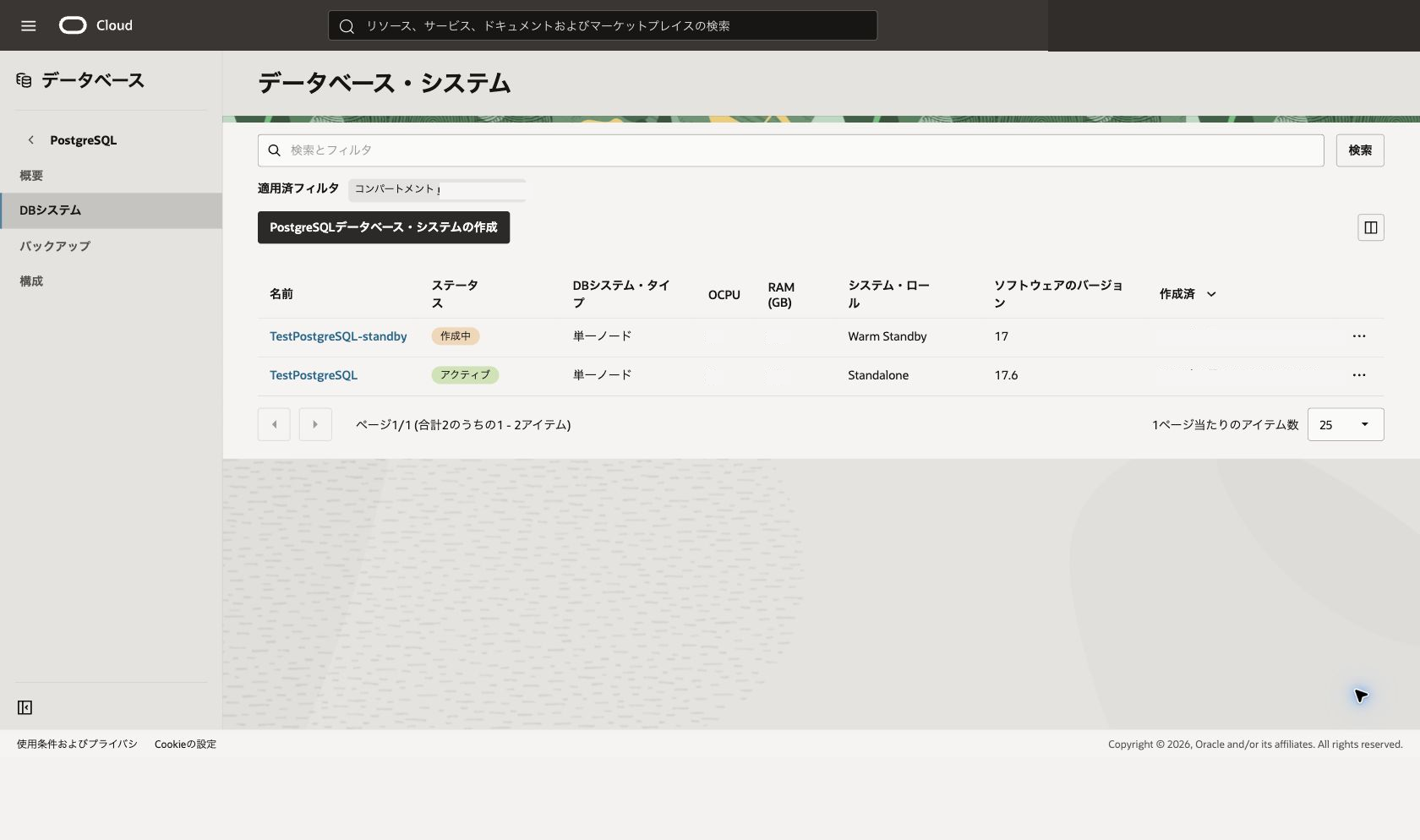Image resolution: width=1420 pixels, height=840 pixels.
Task: Go back using the PostgreSQL chevron
Action: click(x=31, y=140)
